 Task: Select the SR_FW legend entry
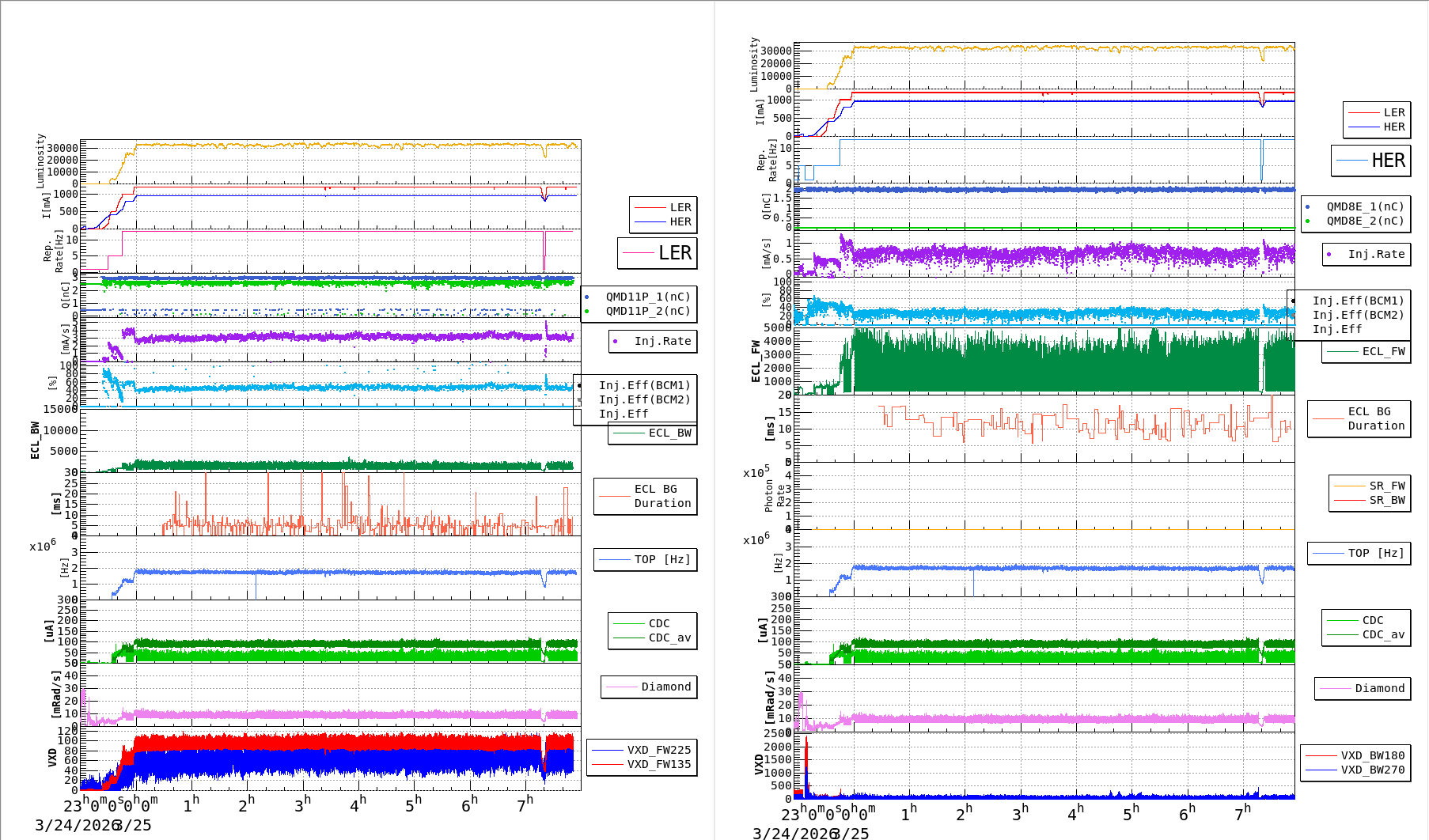point(1386,486)
